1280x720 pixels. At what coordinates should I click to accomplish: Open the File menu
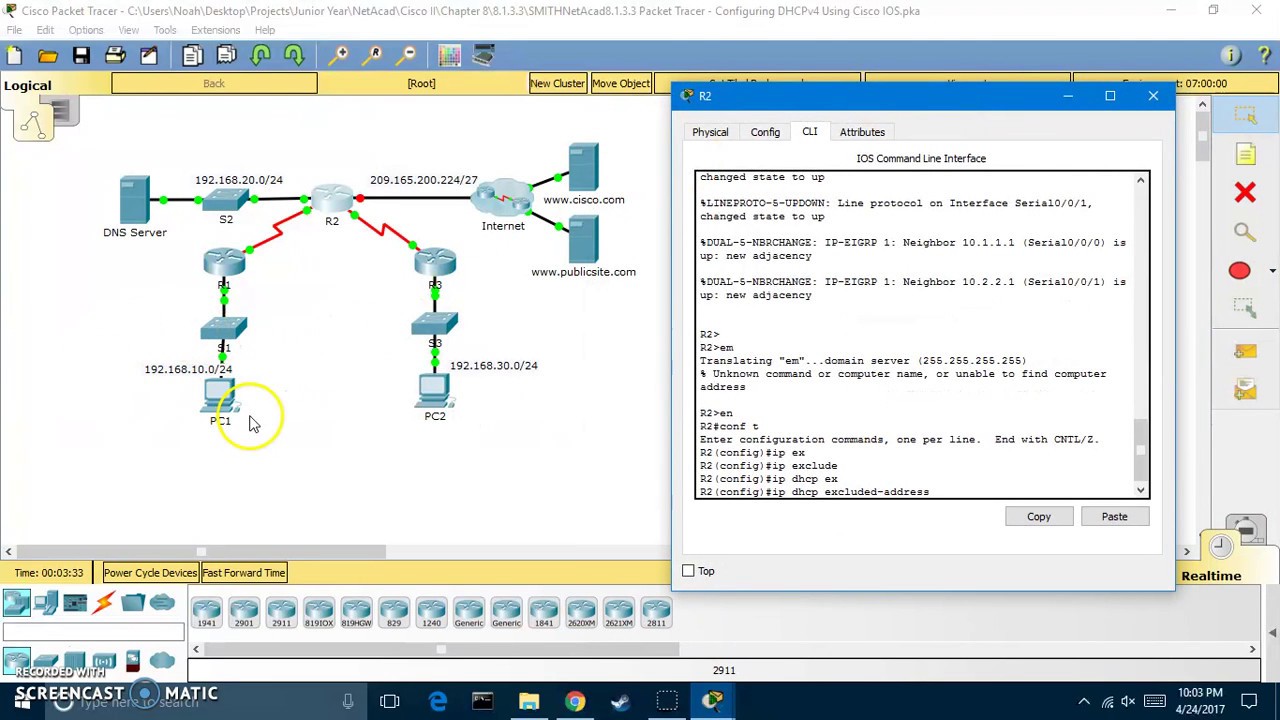pyautogui.click(x=14, y=30)
